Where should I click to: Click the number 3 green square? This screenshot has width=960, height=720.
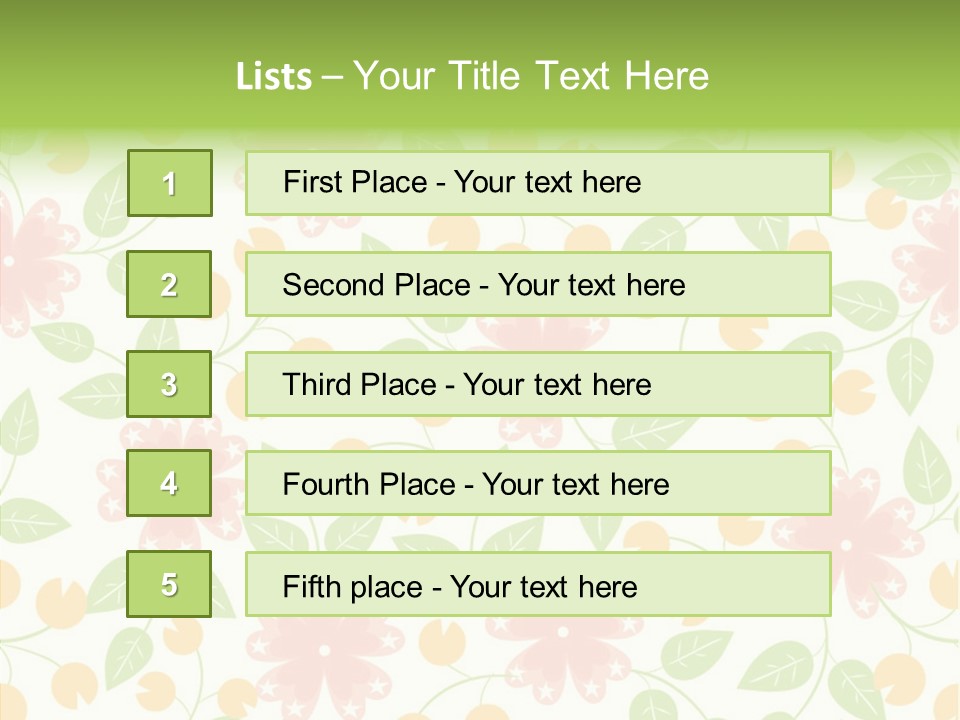169,384
